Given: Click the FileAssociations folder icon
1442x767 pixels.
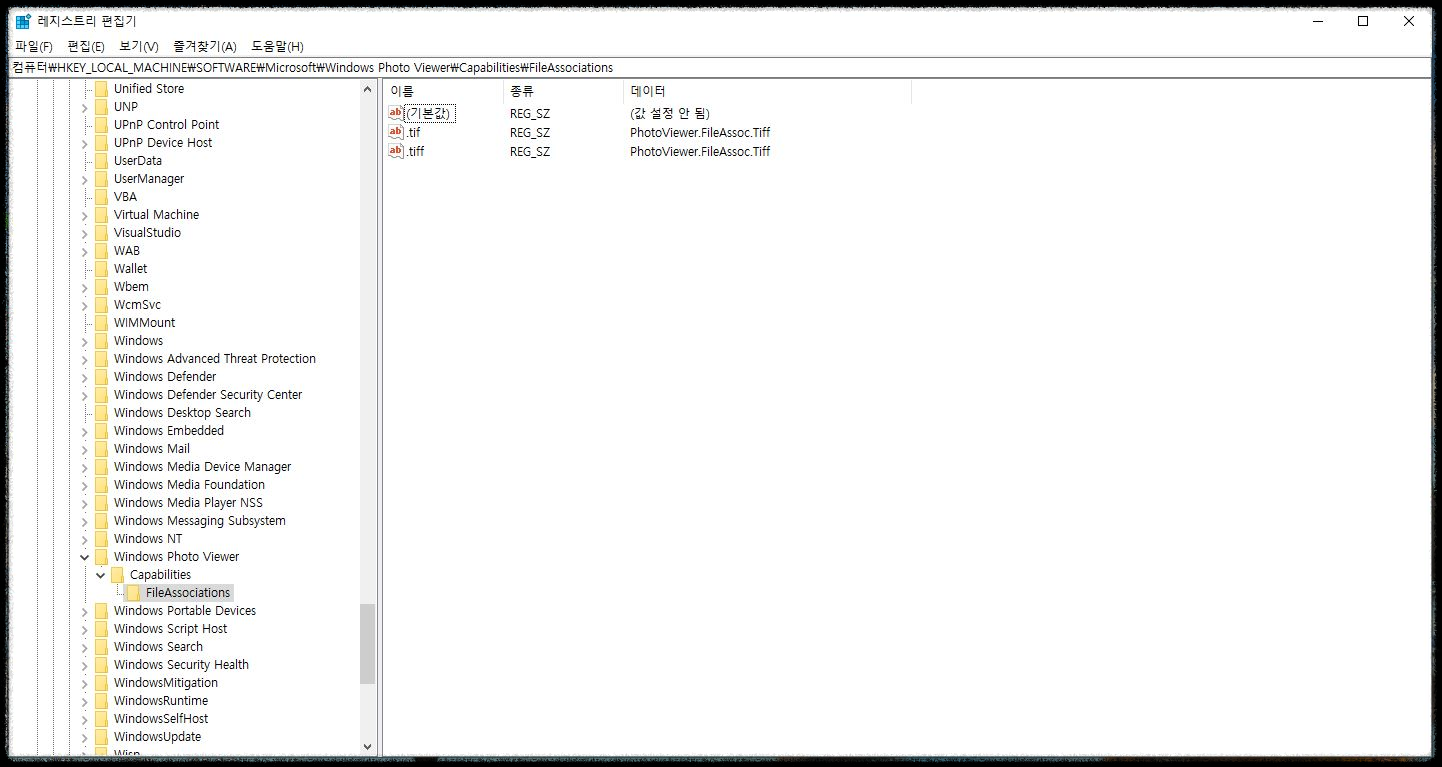Looking at the screenshot, I should 133,593.
